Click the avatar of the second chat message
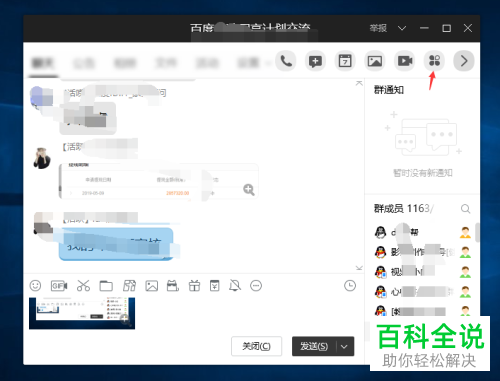Viewport: 500px width, 381px height. pos(42,158)
